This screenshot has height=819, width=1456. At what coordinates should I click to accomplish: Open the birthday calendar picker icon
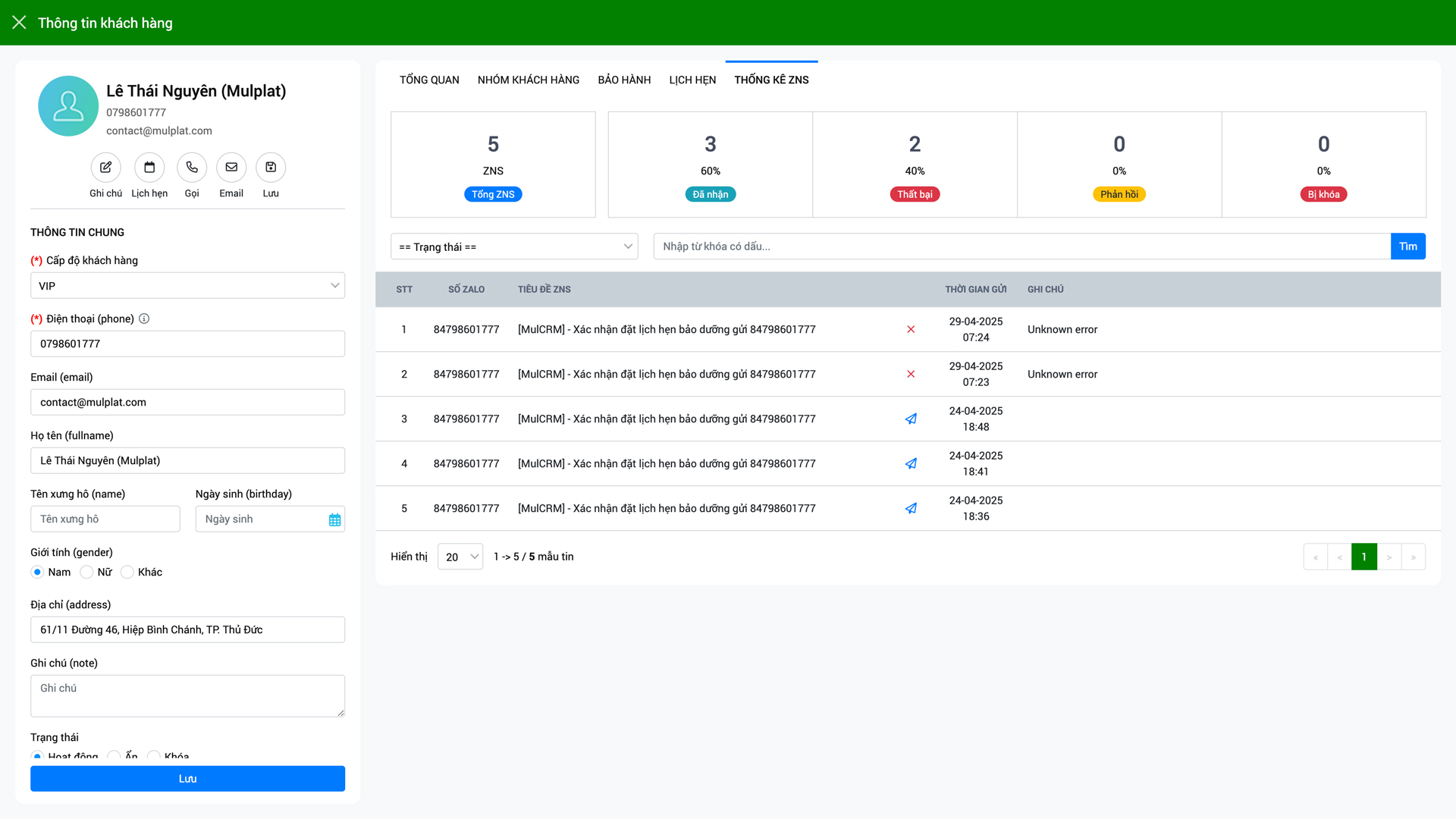pos(334,519)
